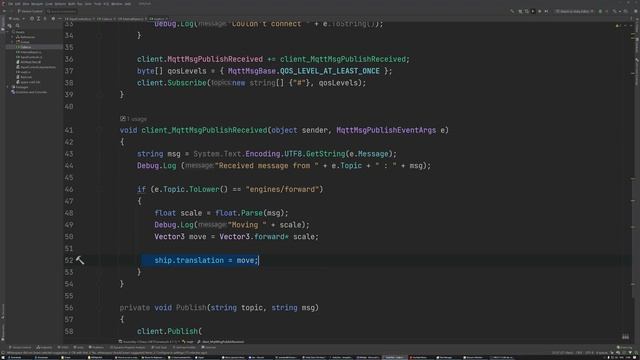Open the Explorer view selector dropdown
The width and height of the screenshot is (640, 360).
[17, 18]
